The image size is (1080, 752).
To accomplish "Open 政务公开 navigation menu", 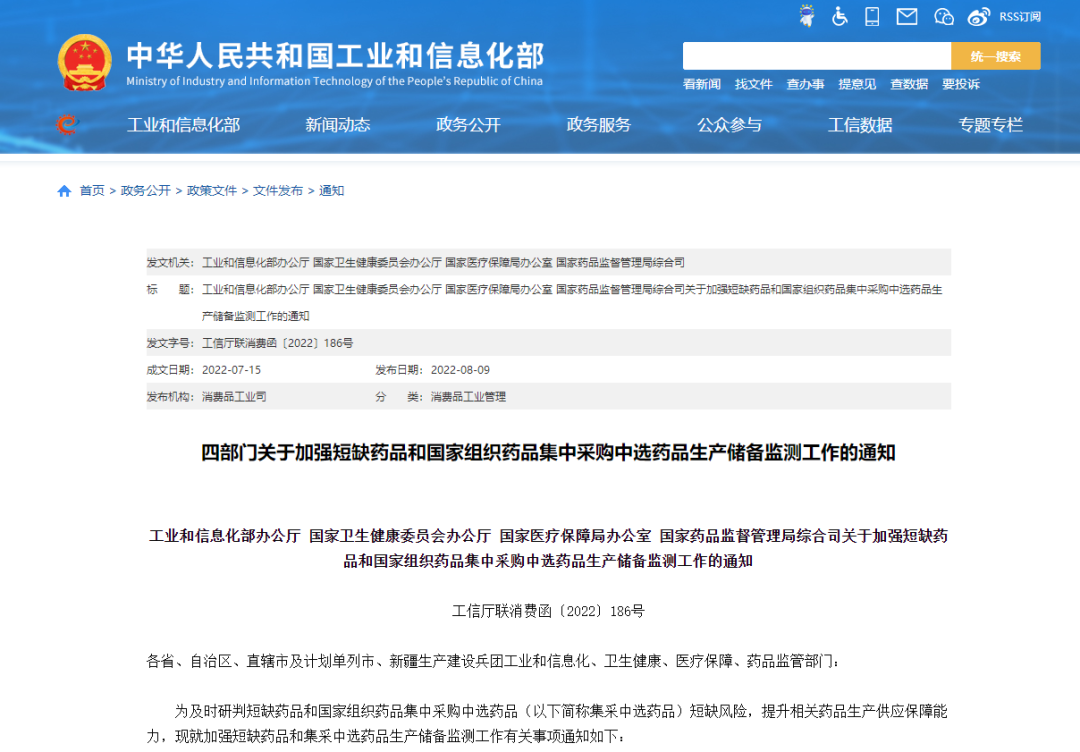I will coord(468,125).
